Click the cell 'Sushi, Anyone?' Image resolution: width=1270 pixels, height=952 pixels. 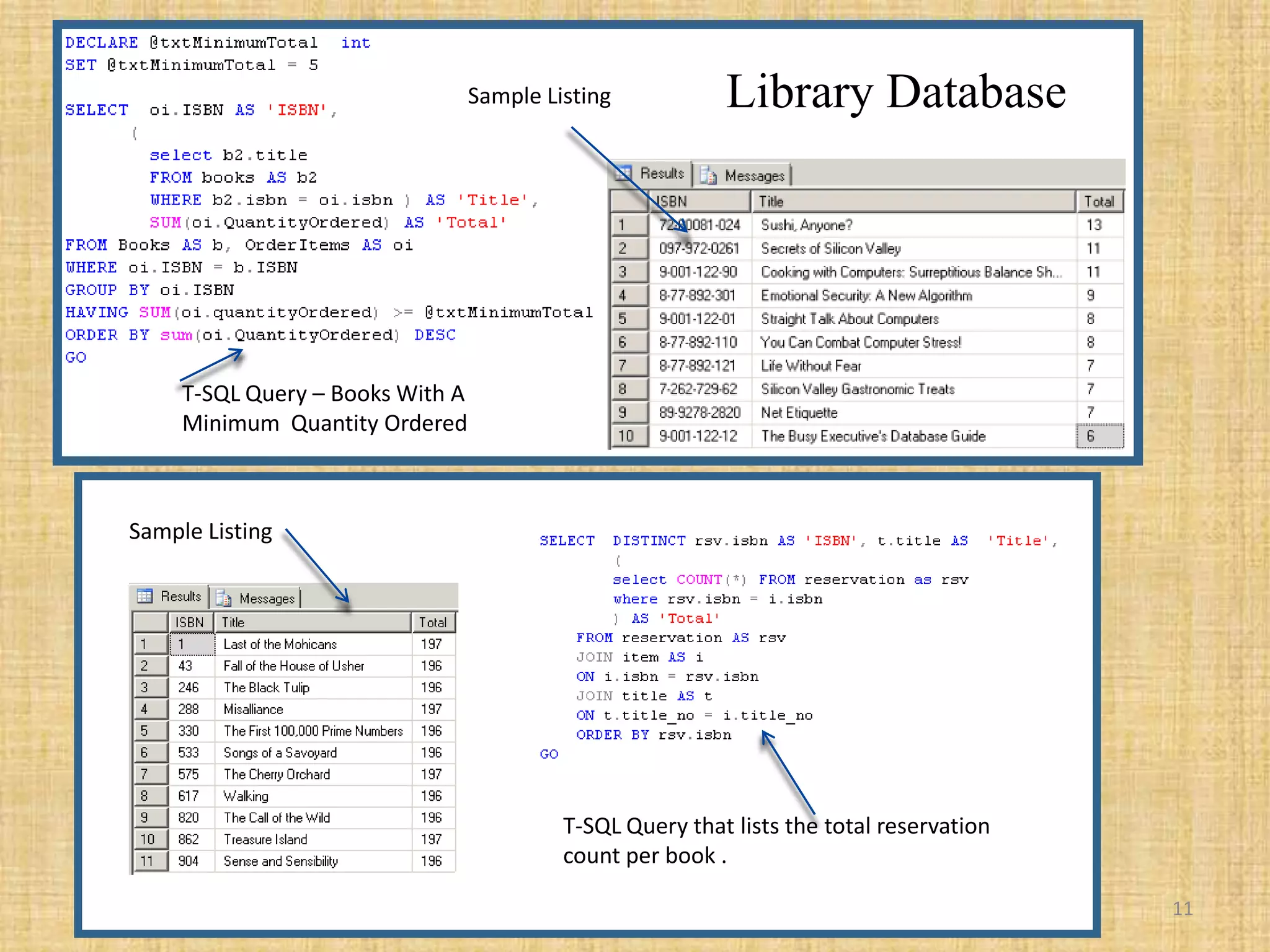click(913, 225)
